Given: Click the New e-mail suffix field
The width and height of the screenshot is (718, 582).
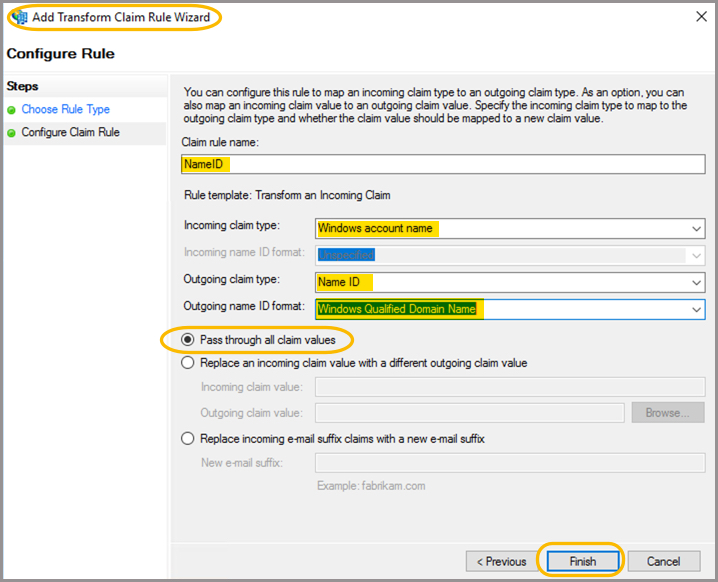Looking at the screenshot, I should [510, 463].
